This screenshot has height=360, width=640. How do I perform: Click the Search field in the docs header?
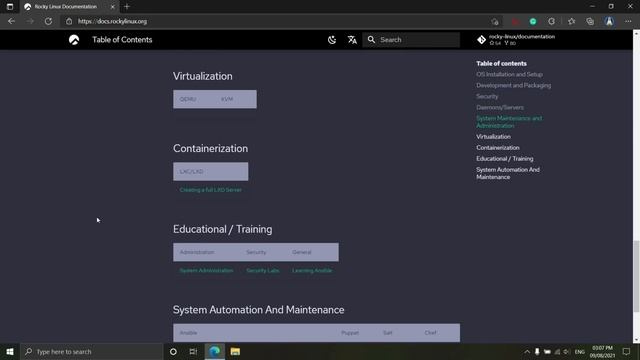411,40
